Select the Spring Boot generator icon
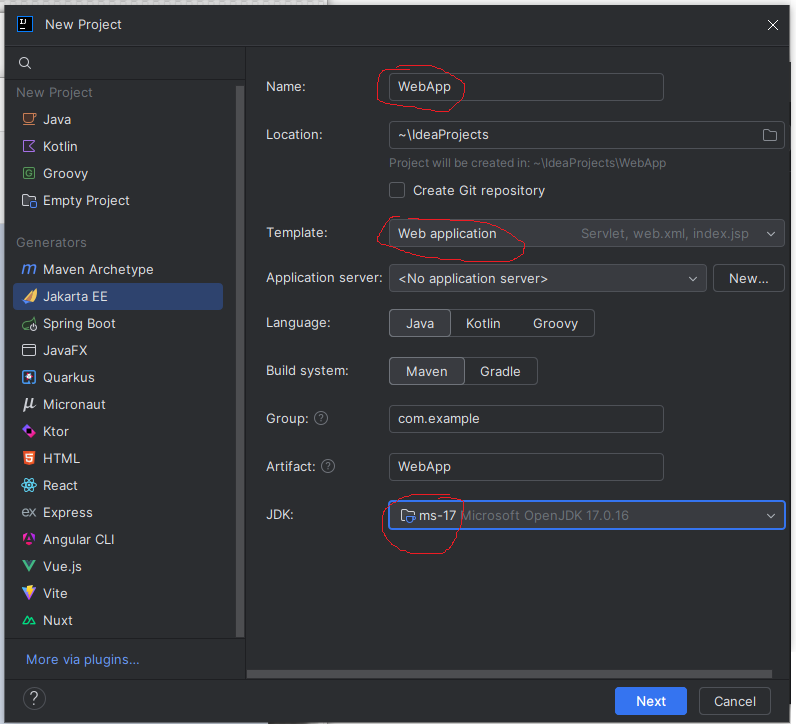 pyautogui.click(x=28, y=324)
